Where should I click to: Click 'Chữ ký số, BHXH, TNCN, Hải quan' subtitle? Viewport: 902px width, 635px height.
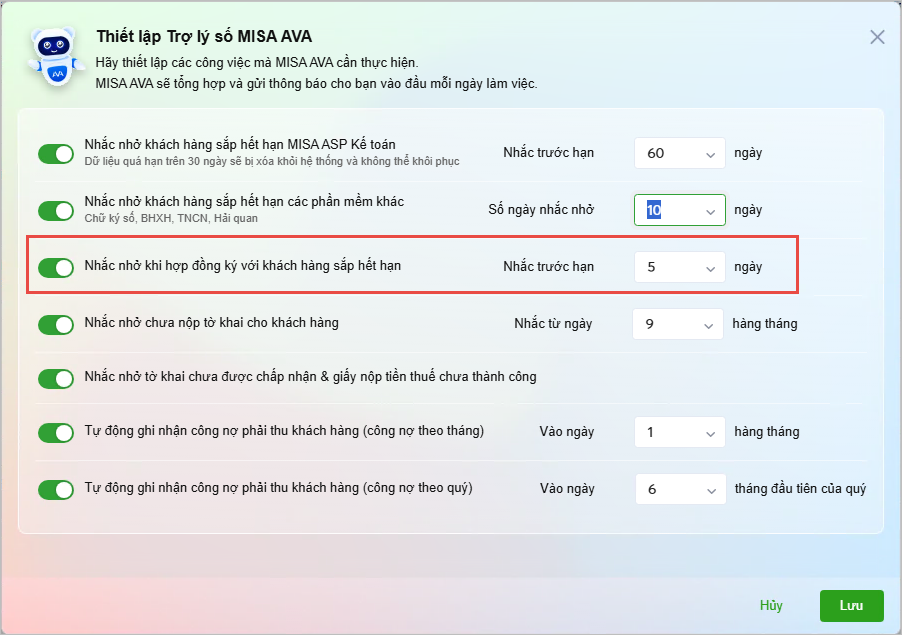click(x=171, y=219)
